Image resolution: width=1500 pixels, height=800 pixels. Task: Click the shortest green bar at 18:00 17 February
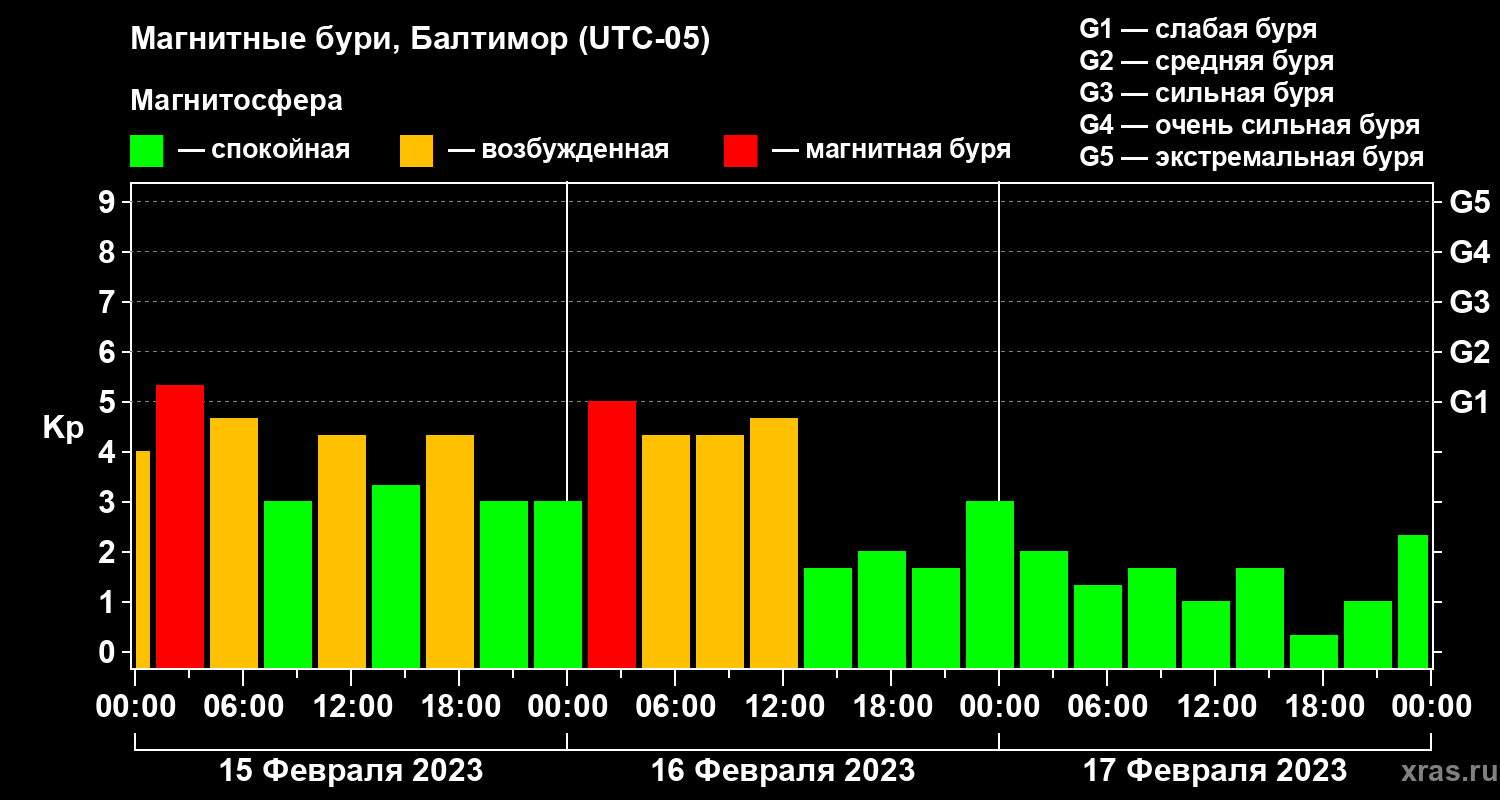tap(1314, 651)
